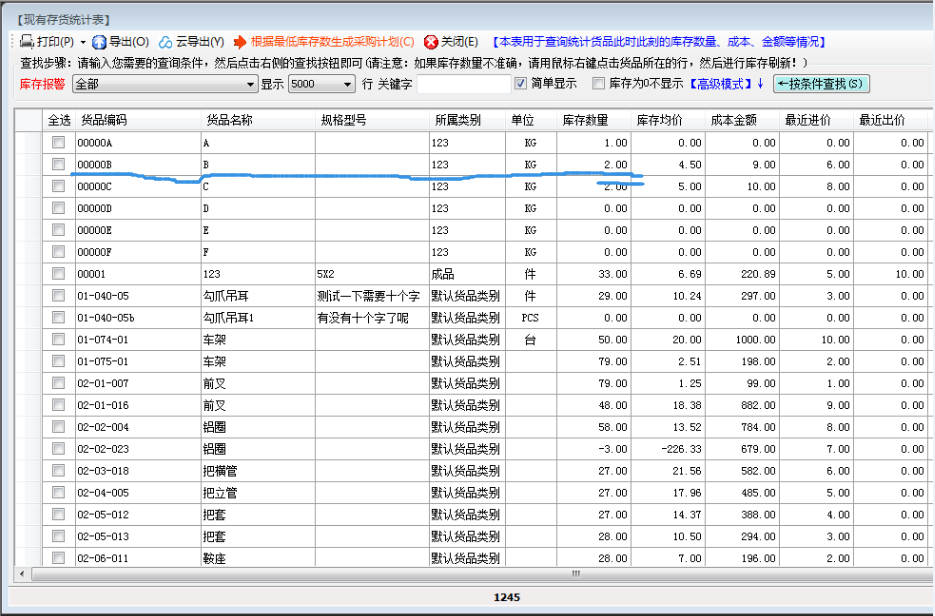935x616 pixels.
Task: Enable the 库存为0不显示 checkbox
Action: pyautogui.click(x=599, y=84)
